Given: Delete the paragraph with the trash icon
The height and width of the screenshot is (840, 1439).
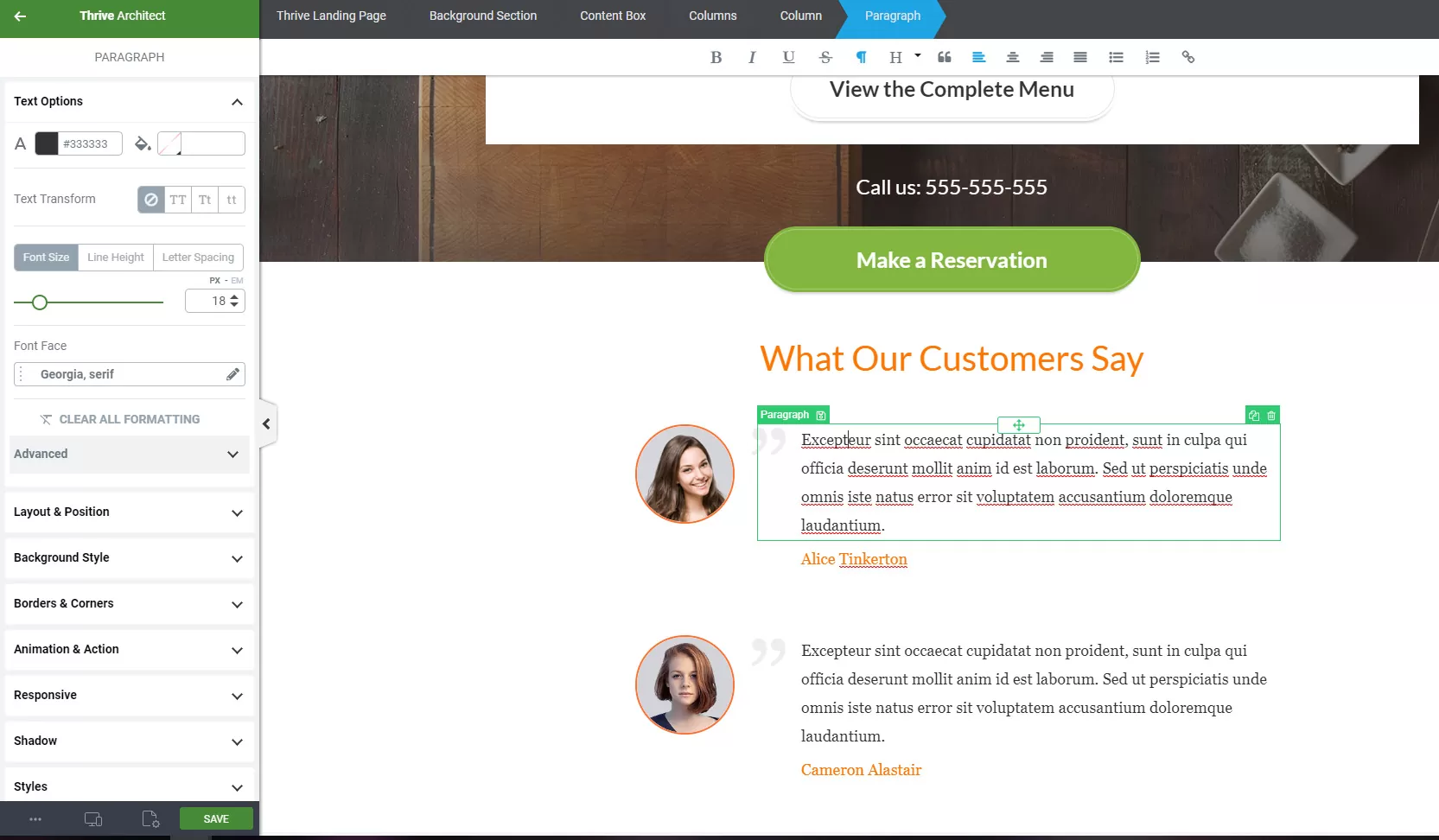Looking at the screenshot, I should point(1271,416).
